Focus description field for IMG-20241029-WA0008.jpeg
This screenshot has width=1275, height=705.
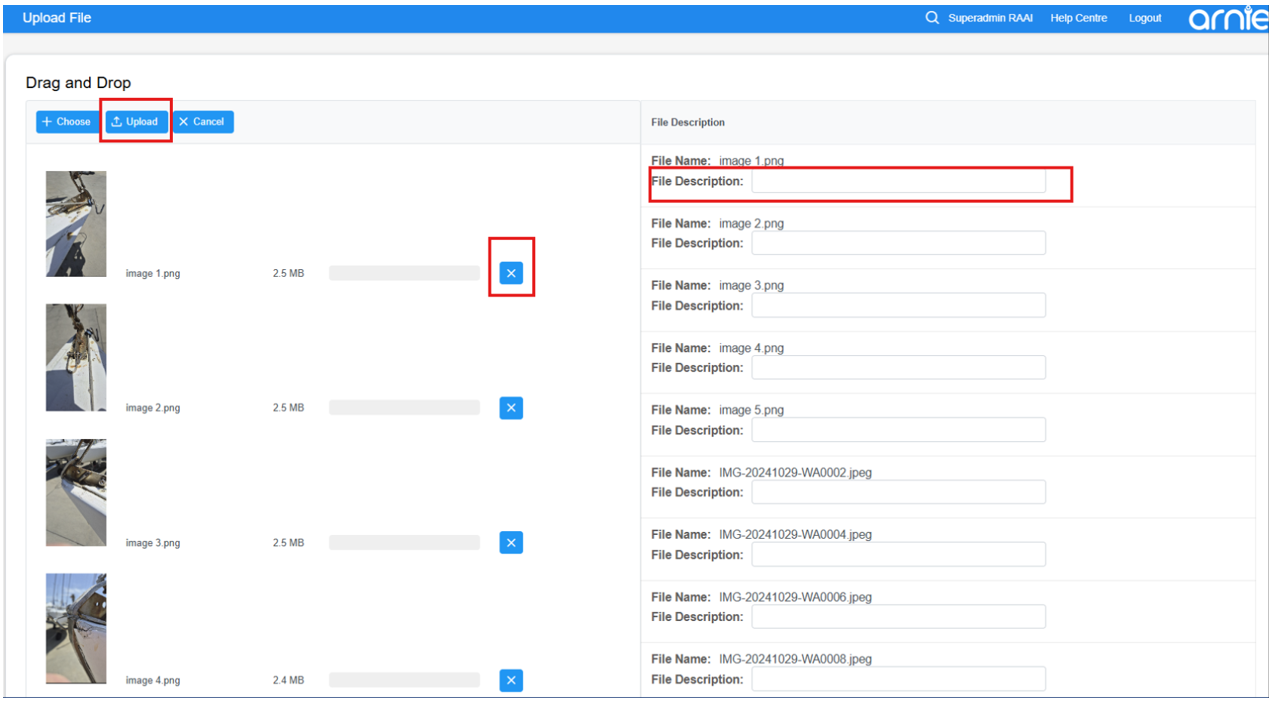(898, 679)
